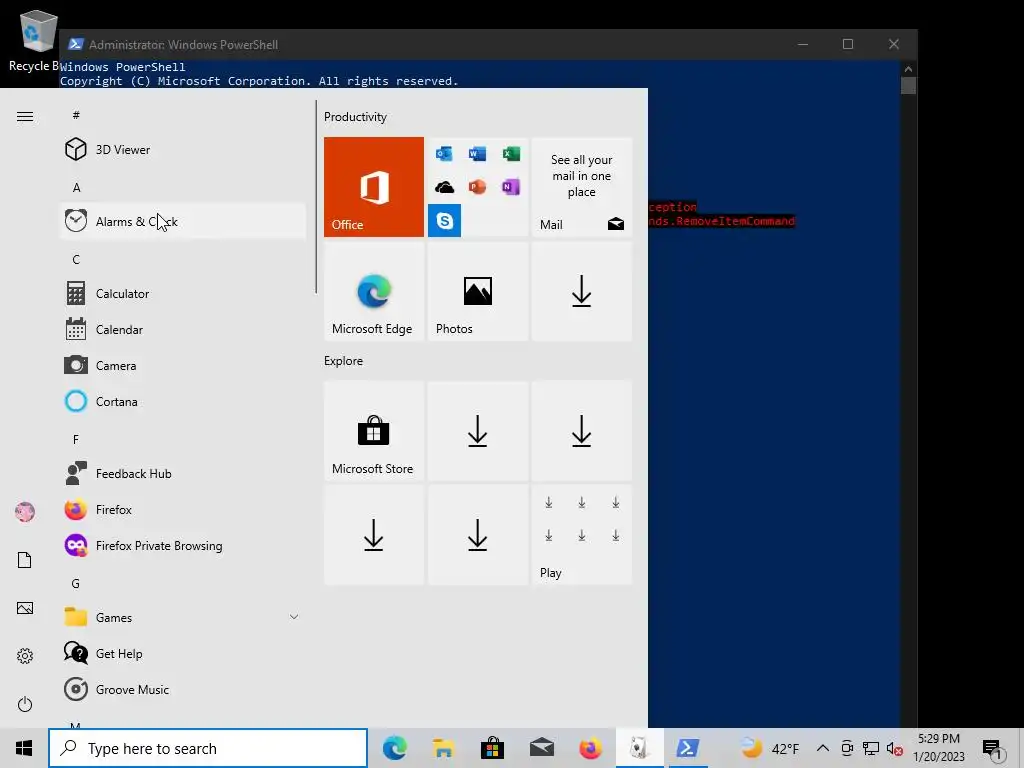
Task: Open Firefox Private Browsing
Action: [x=183, y=545]
